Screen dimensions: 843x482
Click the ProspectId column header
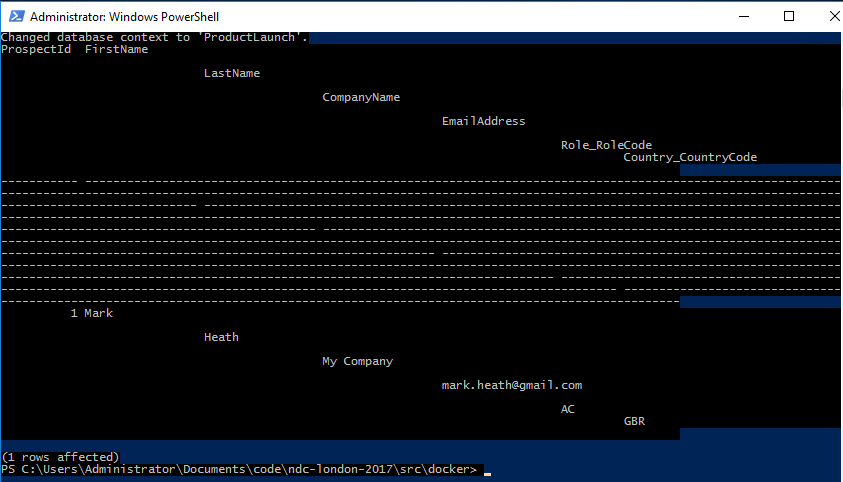point(36,49)
